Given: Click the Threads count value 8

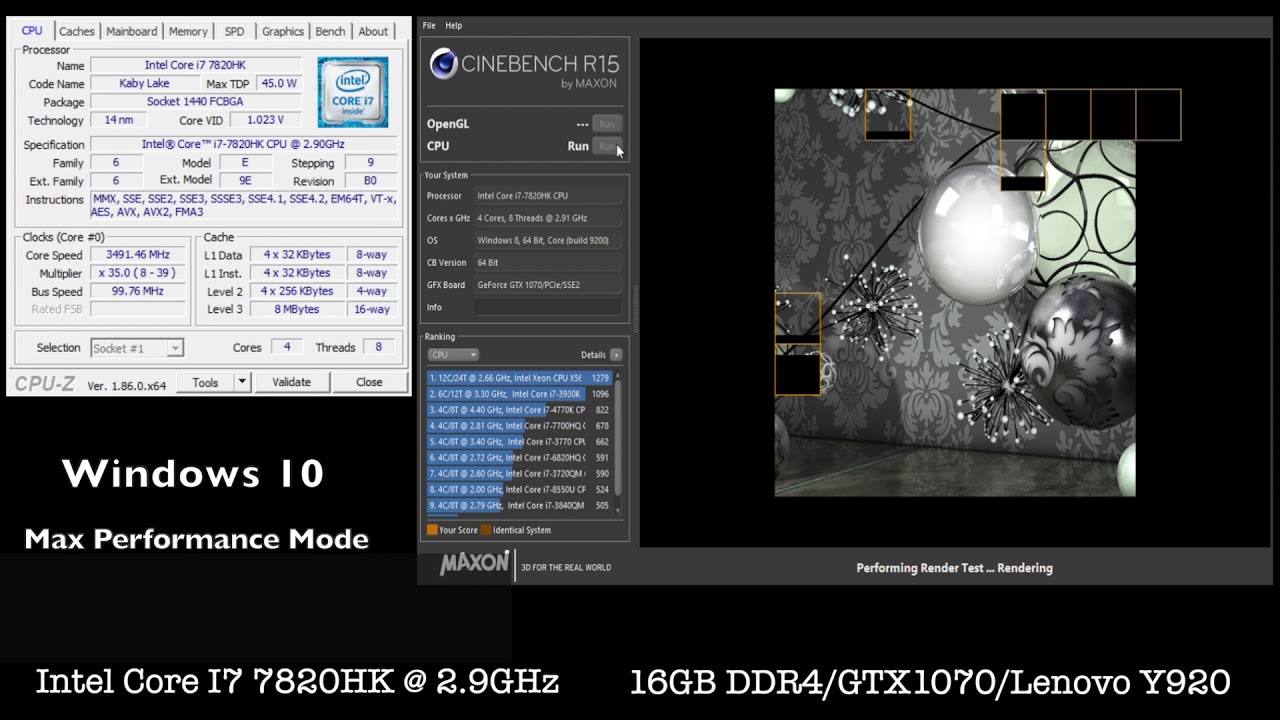Looking at the screenshot, I should point(378,347).
